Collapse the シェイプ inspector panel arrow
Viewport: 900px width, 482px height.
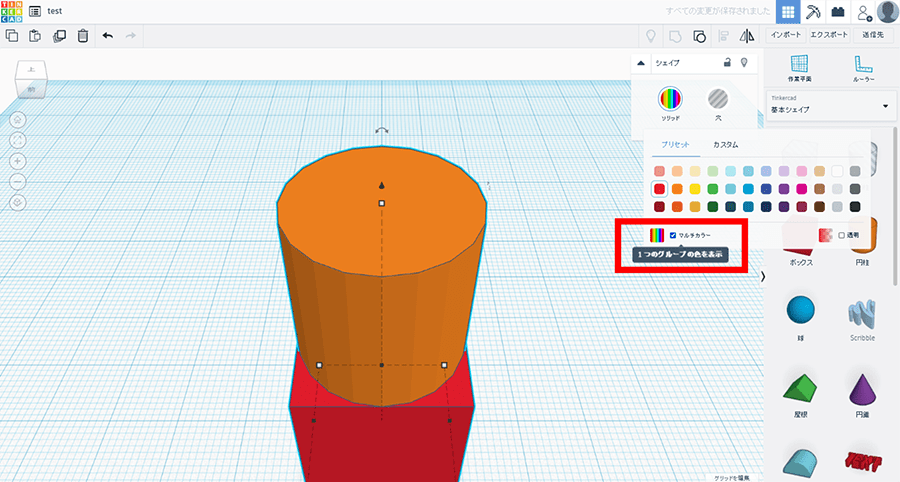click(641, 62)
